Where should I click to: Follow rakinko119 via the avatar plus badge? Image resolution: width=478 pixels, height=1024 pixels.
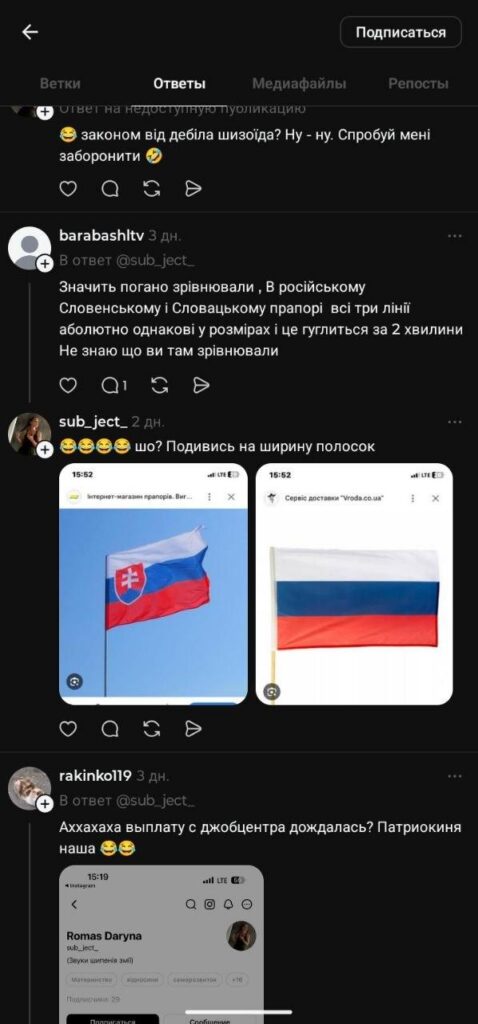click(x=44, y=804)
